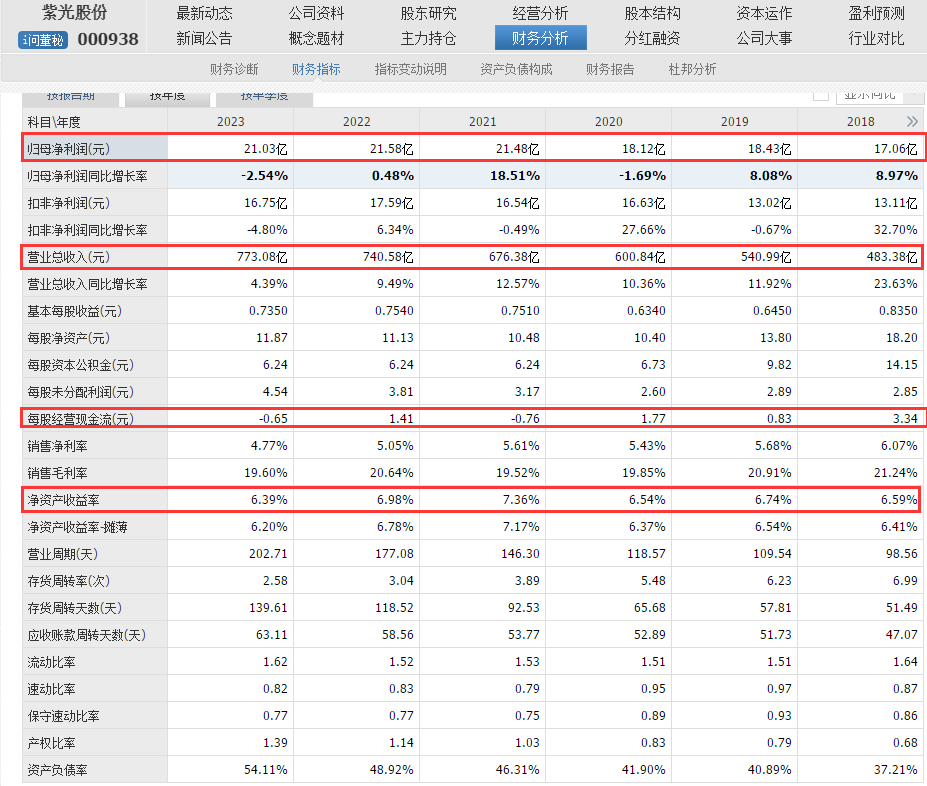Image resolution: width=927 pixels, height=786 pixels.
Task: Select the 资产负债率 row label
Action: click(57, 771)
